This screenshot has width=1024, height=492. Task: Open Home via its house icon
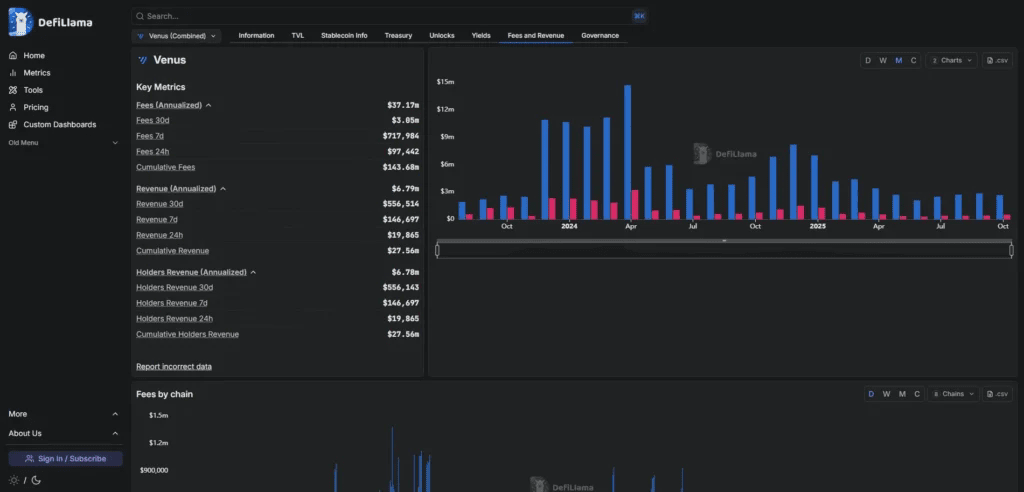tap(13, 56)
